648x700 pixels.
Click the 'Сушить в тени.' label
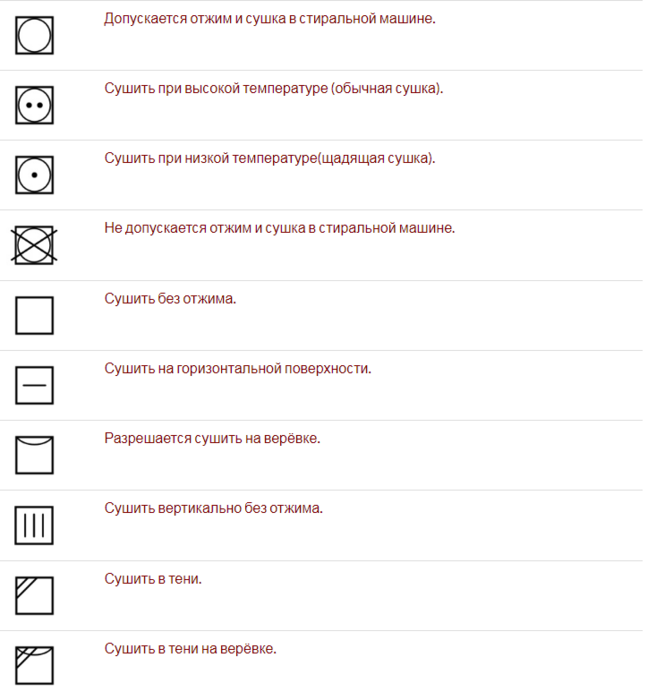[153, 579]
